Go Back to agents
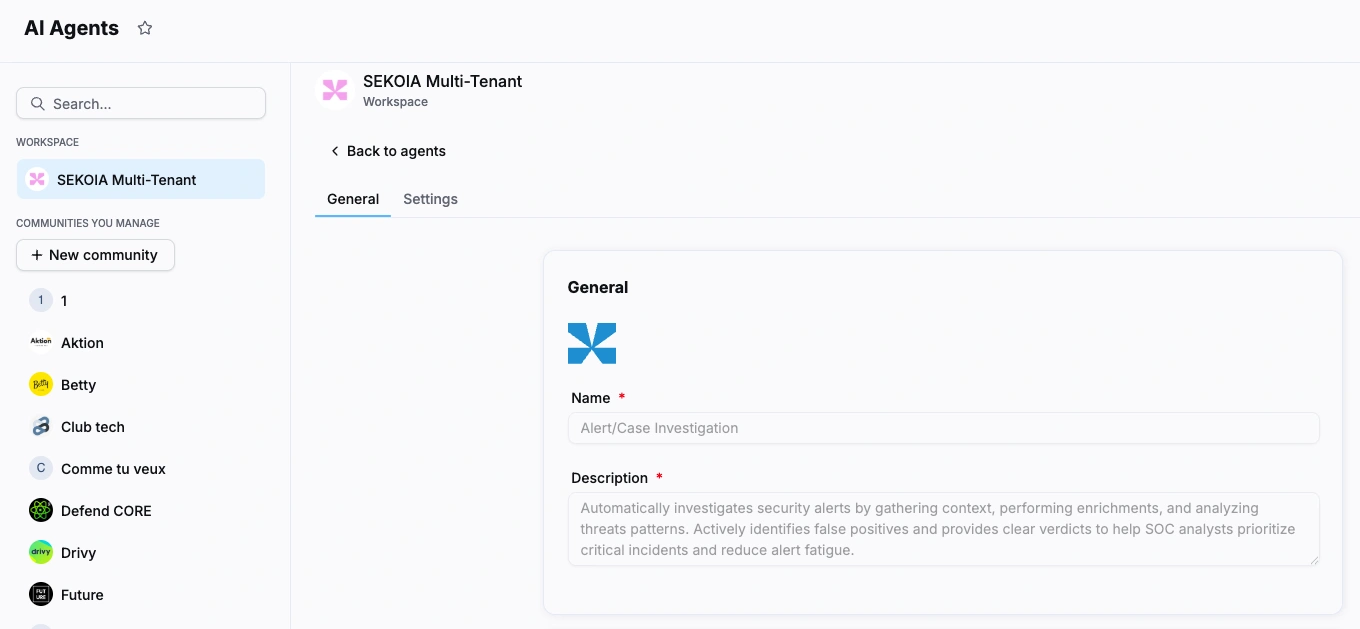This screenshot has width=1360, height=629. [388, 151]
